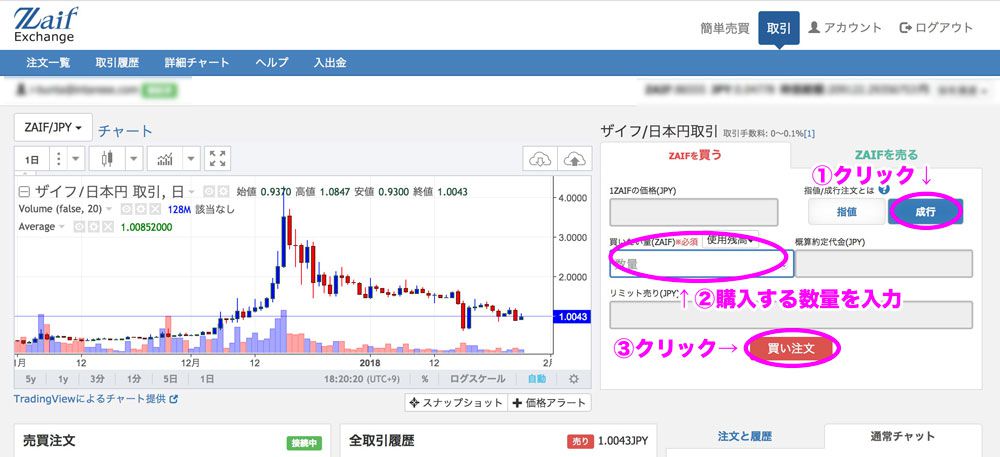Screen dimensions: 1000x457
Task: Click the 18:20:20 (UTC+9) timezone display
Action: pos(362,379)
